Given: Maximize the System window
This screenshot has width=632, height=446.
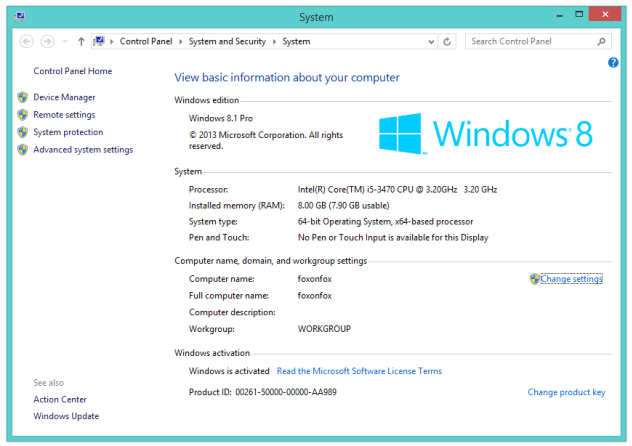Looking at the screenshot, I should (x=579, y=15).
